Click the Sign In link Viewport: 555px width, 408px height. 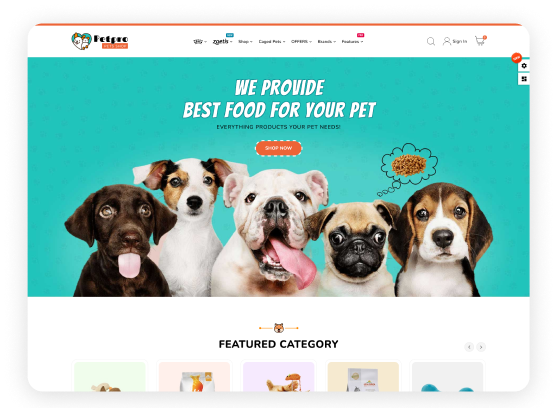(459, 41)
